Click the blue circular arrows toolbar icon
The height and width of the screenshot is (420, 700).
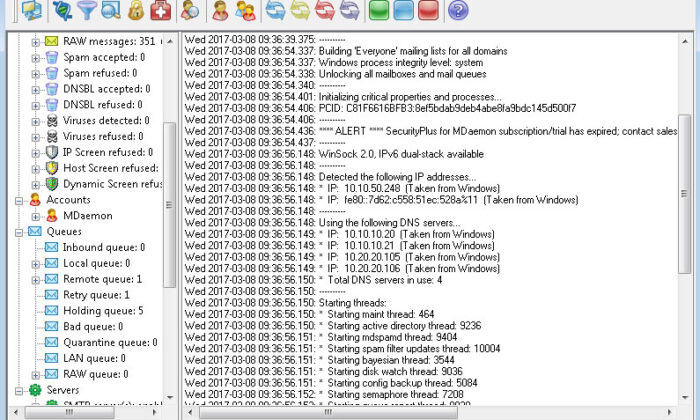point(275,10)
